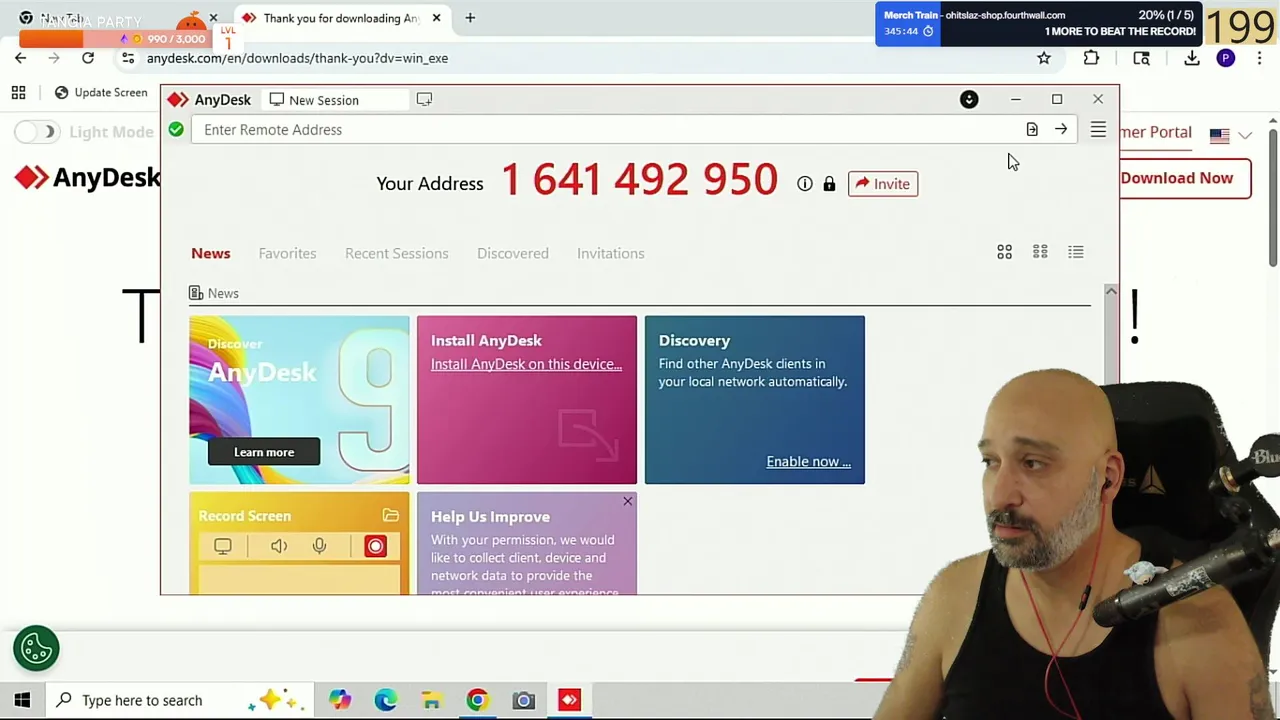Image resolution: width=1280 pixels, height=720 pixels.
Task: Open Chrome three-dot menu
Action: [1259, 59]
